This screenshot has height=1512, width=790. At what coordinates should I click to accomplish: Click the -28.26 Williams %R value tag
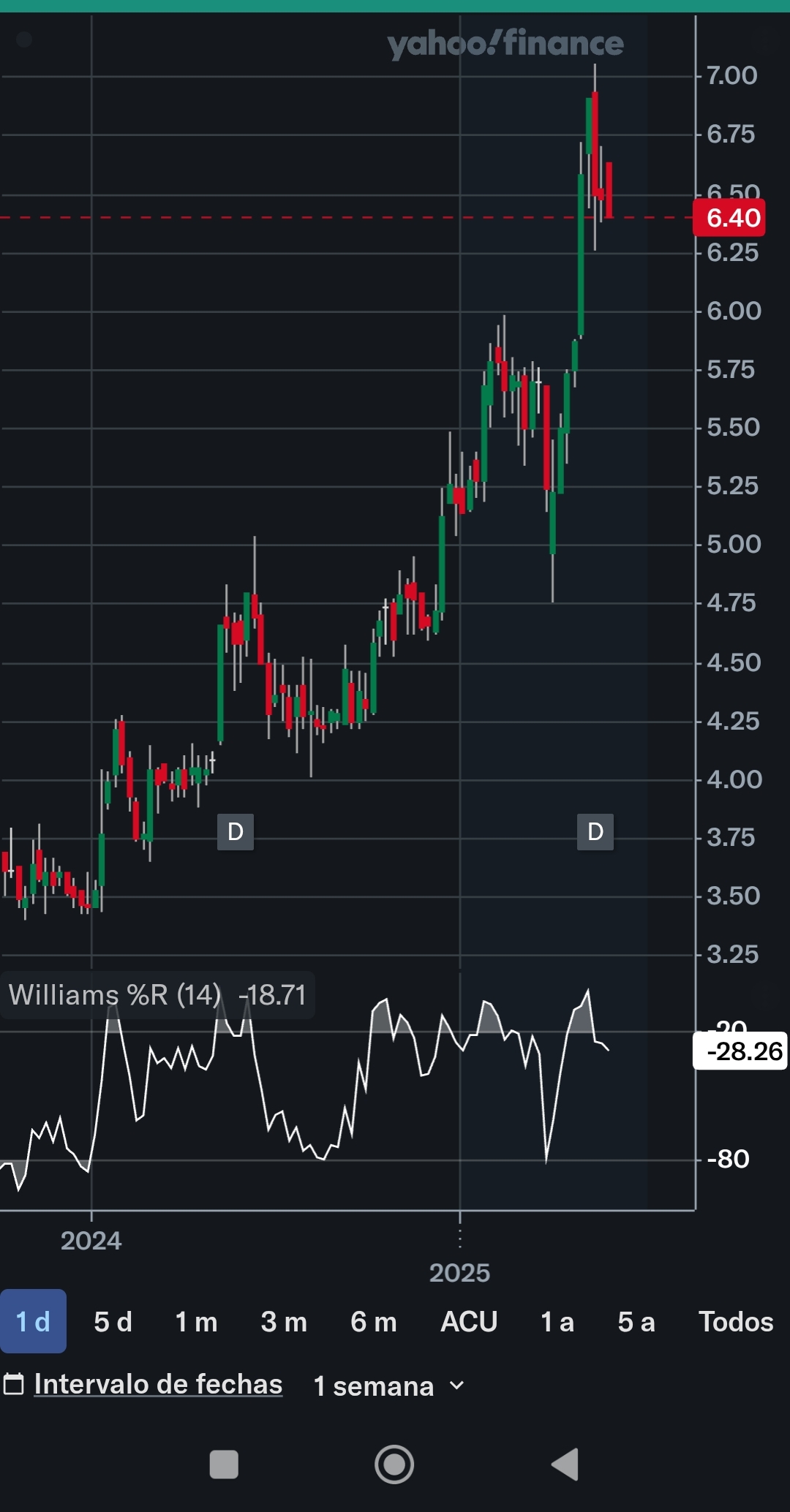tap(740, 1051)
